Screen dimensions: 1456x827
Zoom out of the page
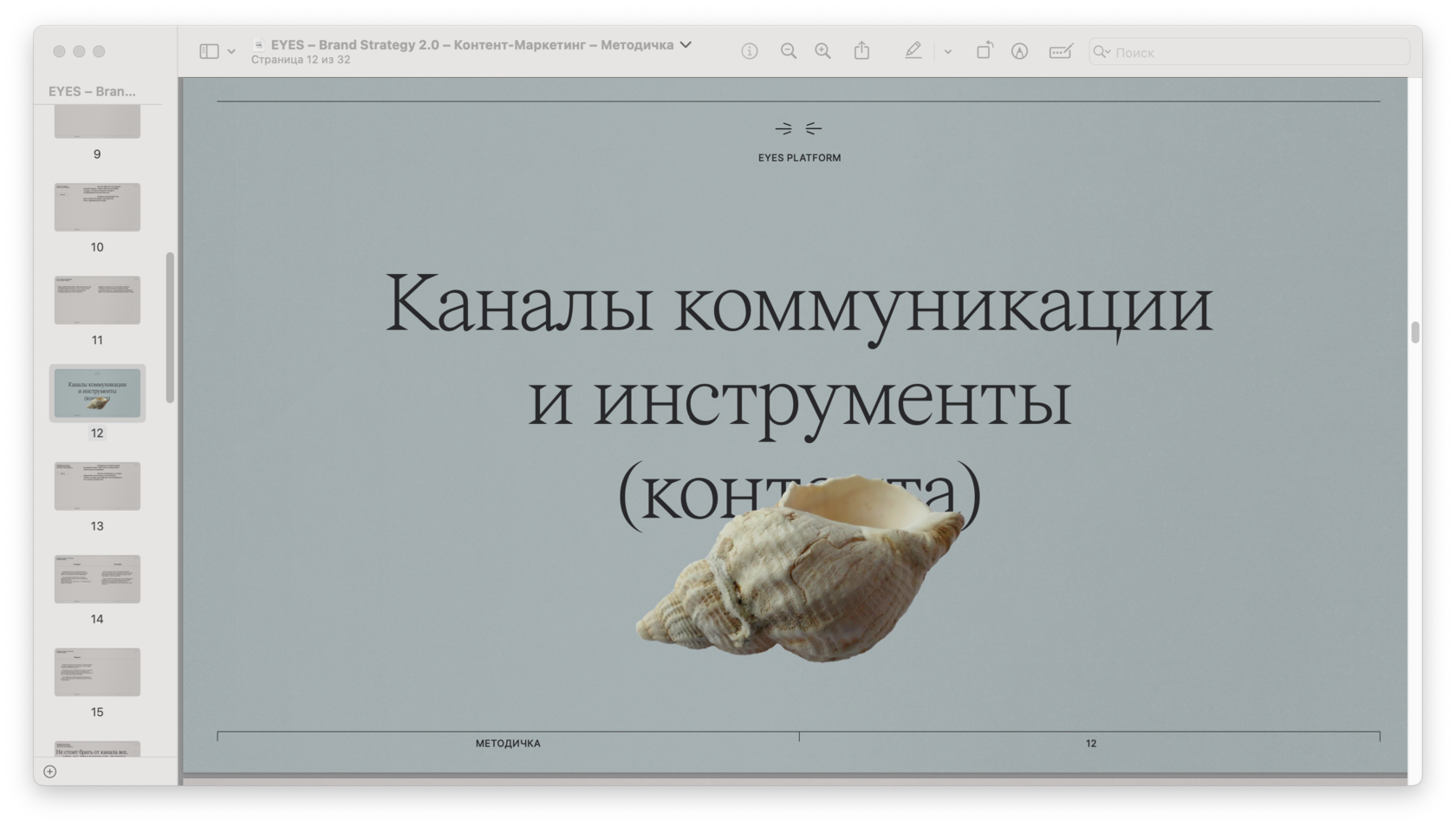pyautogui.click(x=788, y=51)
